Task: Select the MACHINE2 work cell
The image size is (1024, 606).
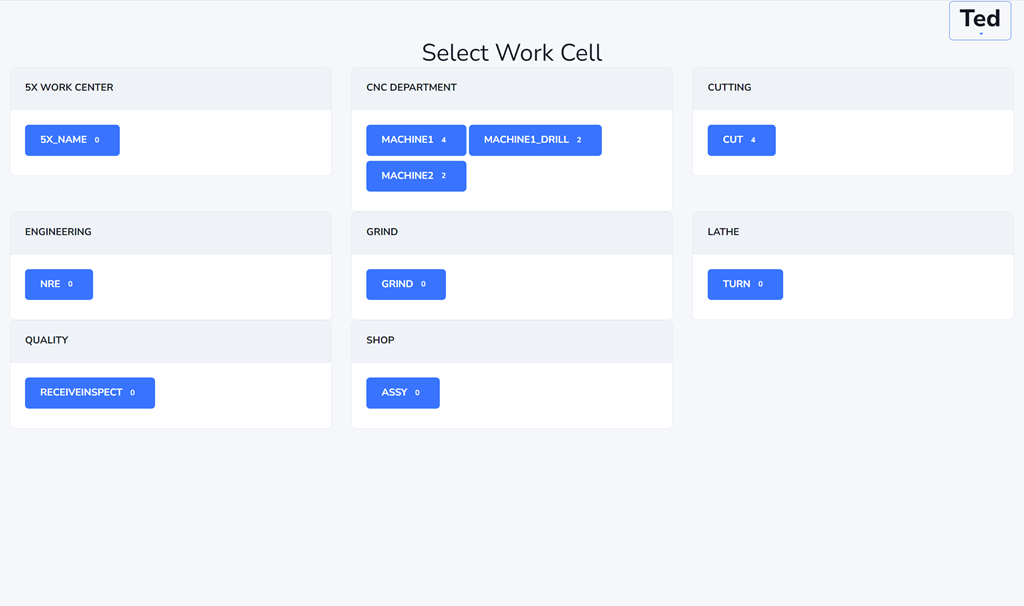Action: click(x=416, y=176)
